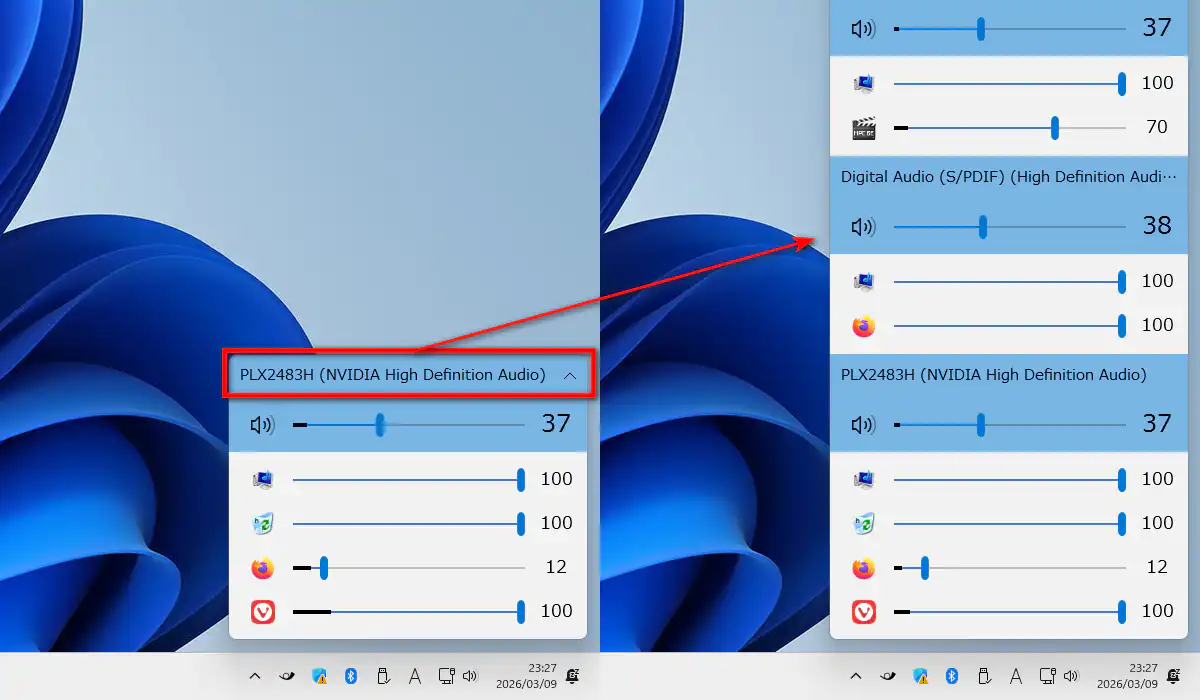Click the Vivaldi icon in the left mixer
1200x700 pixels.
pos(262,611)
